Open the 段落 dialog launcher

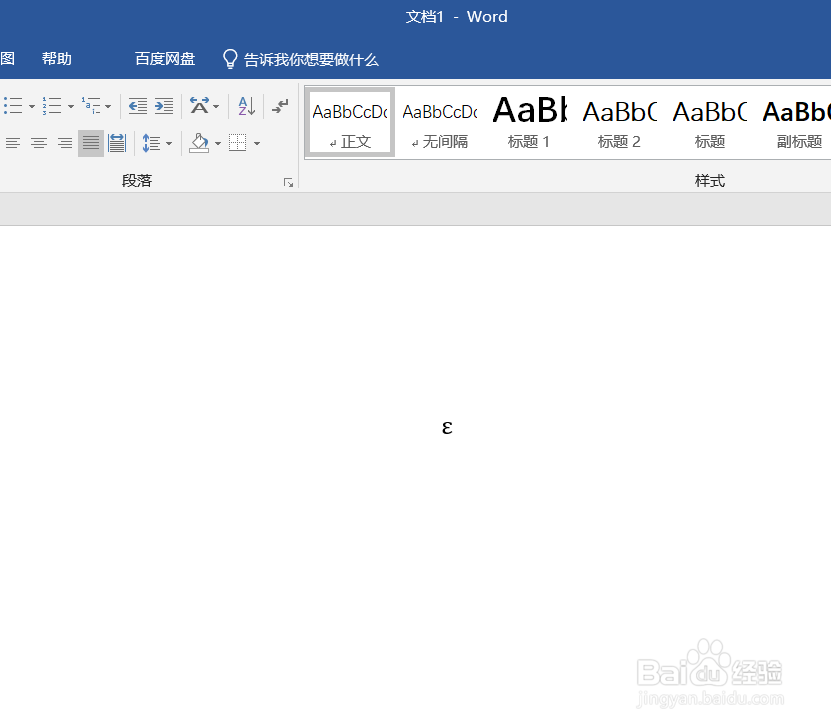click(289, 181)
